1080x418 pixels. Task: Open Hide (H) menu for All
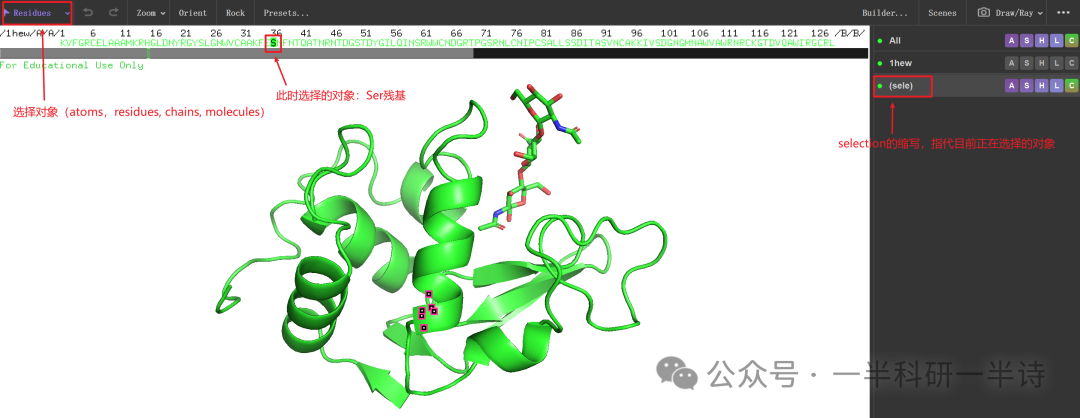coord(1041,41)
